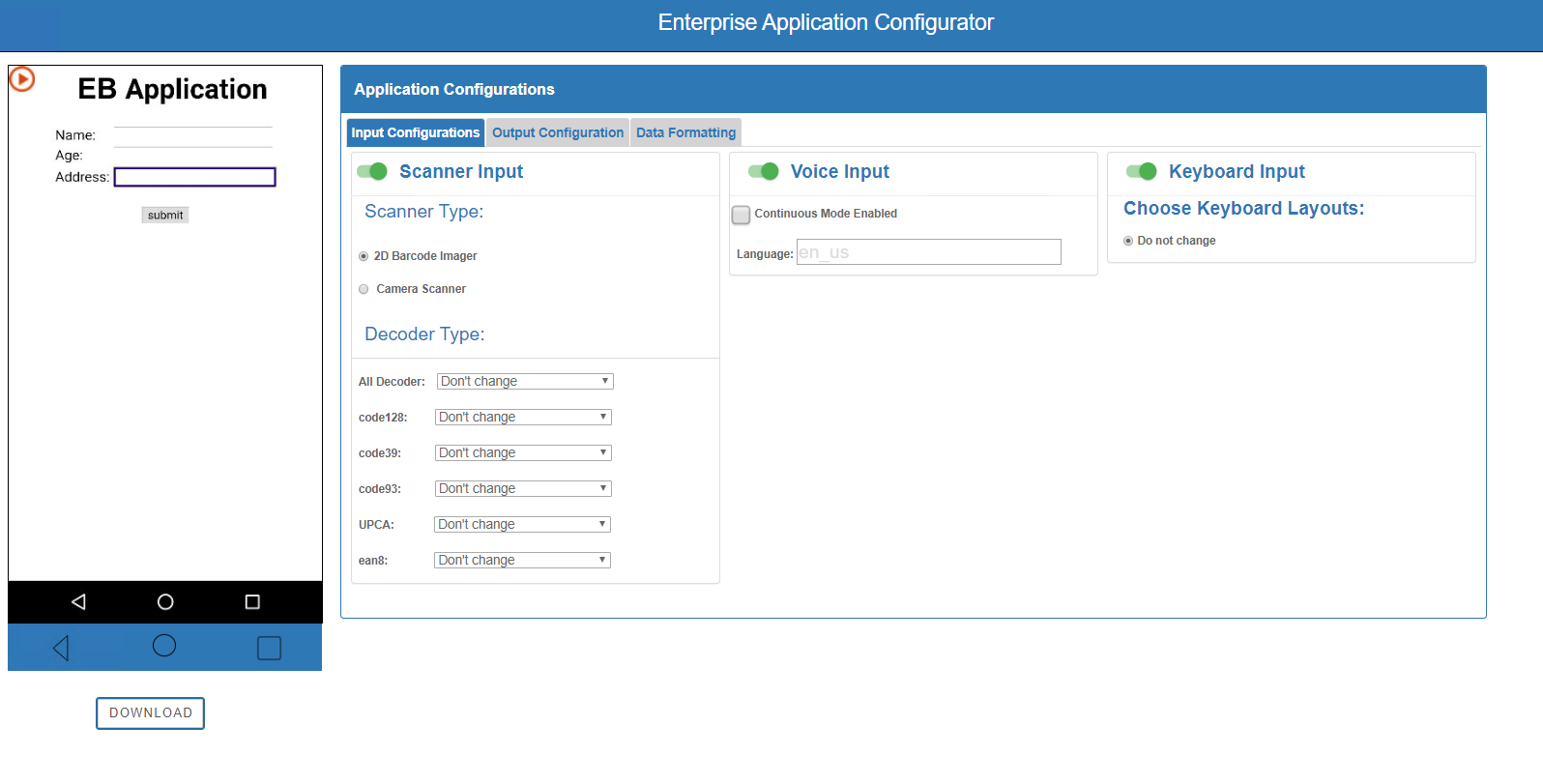Enable Continuous Mode checkbox
Viewport: 1543px width, 784px height.
(x=742, y=215)
